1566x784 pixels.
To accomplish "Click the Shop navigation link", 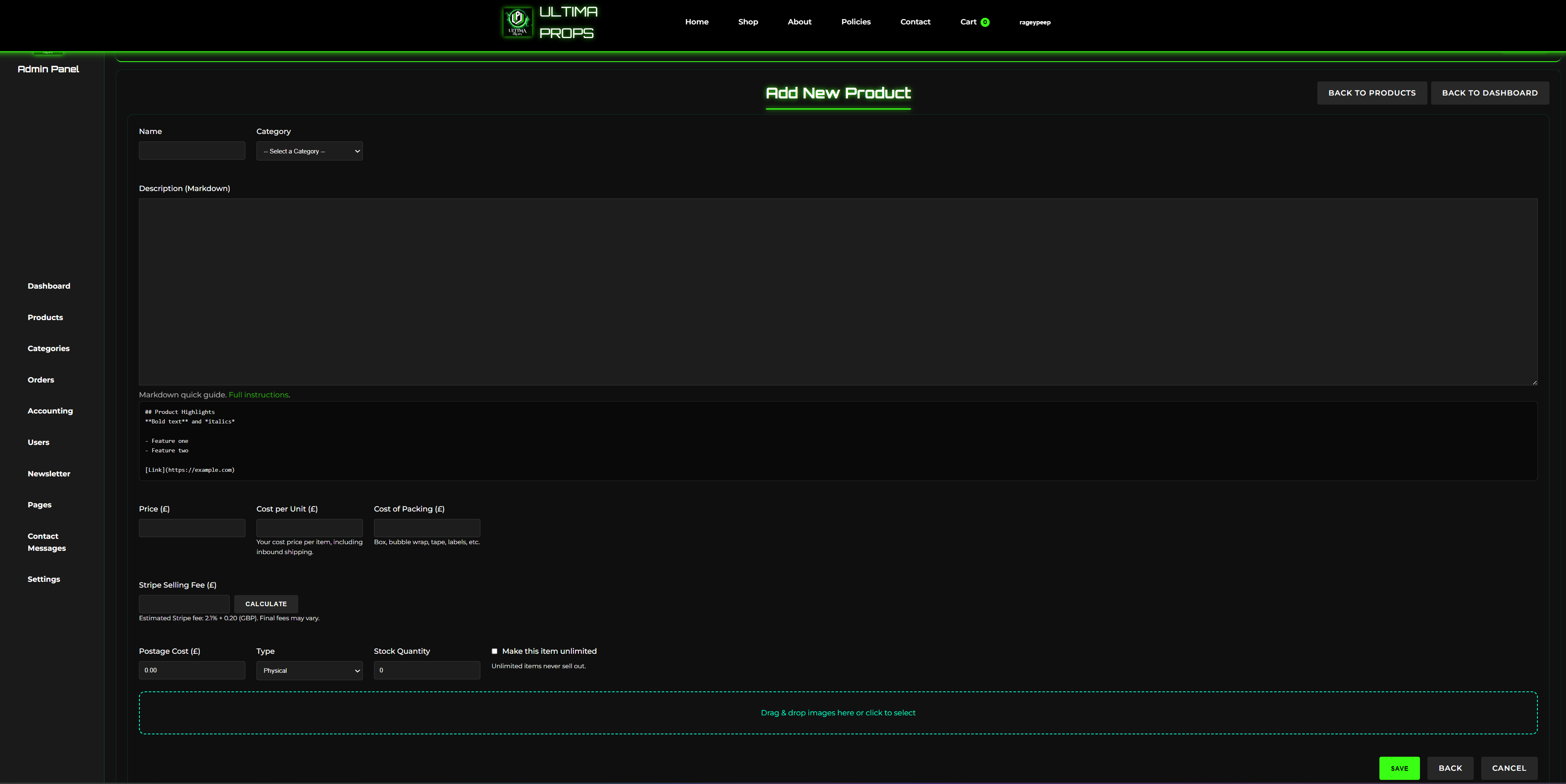I will click(x=748, y=22).
